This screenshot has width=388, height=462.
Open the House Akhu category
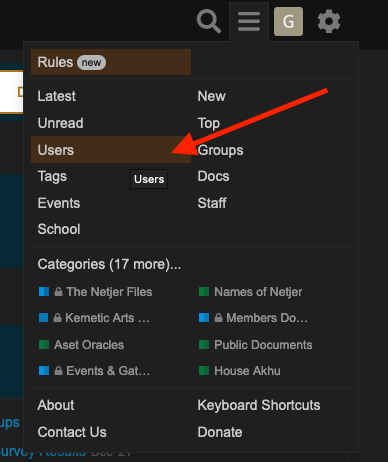tap(240, 371)
